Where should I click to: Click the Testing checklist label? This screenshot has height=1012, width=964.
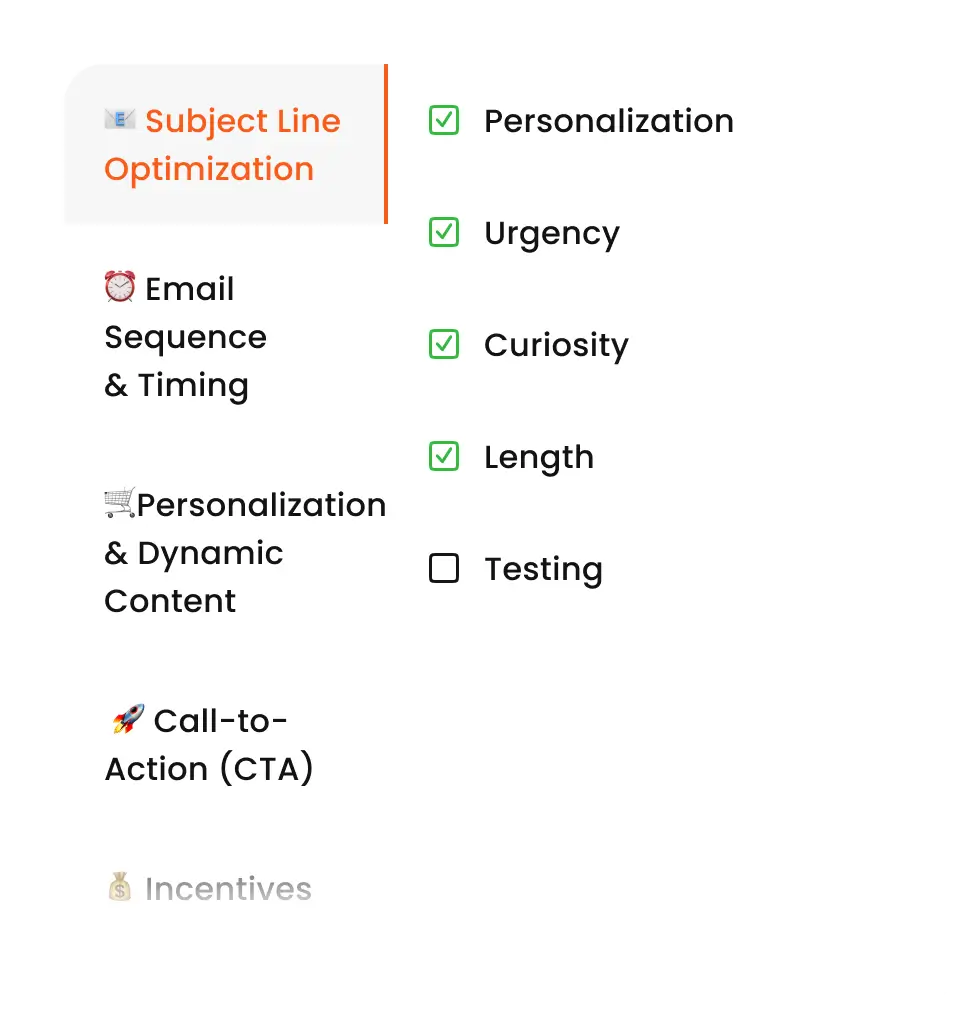pos(543,569)
